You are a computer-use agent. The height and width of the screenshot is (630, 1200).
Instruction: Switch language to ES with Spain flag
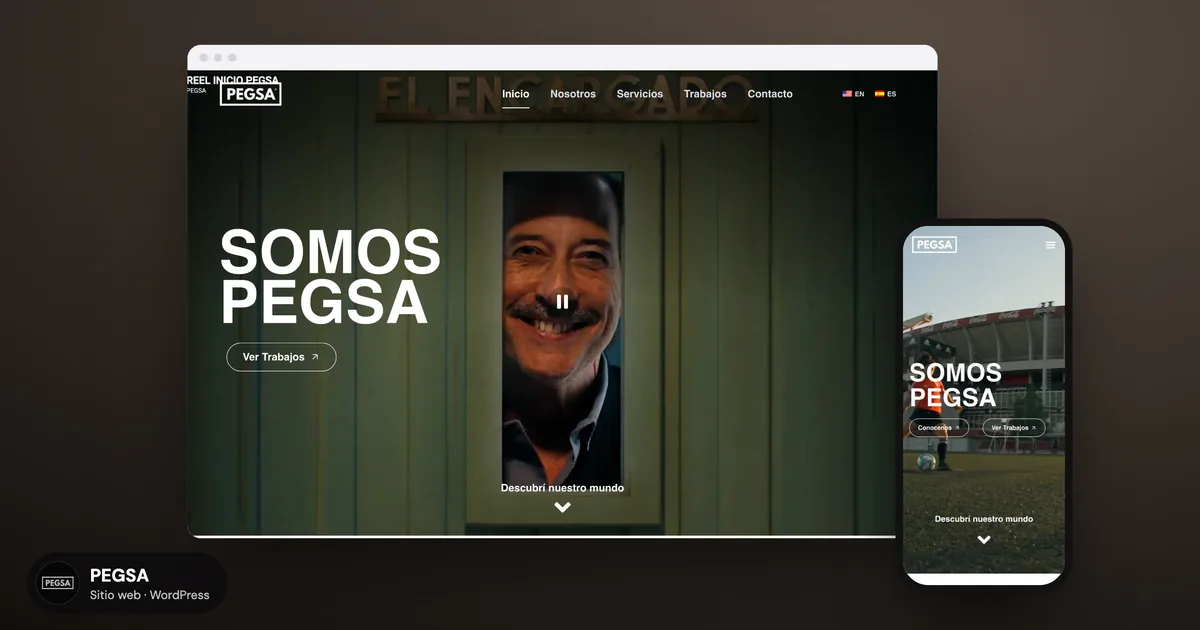point(885,94)
